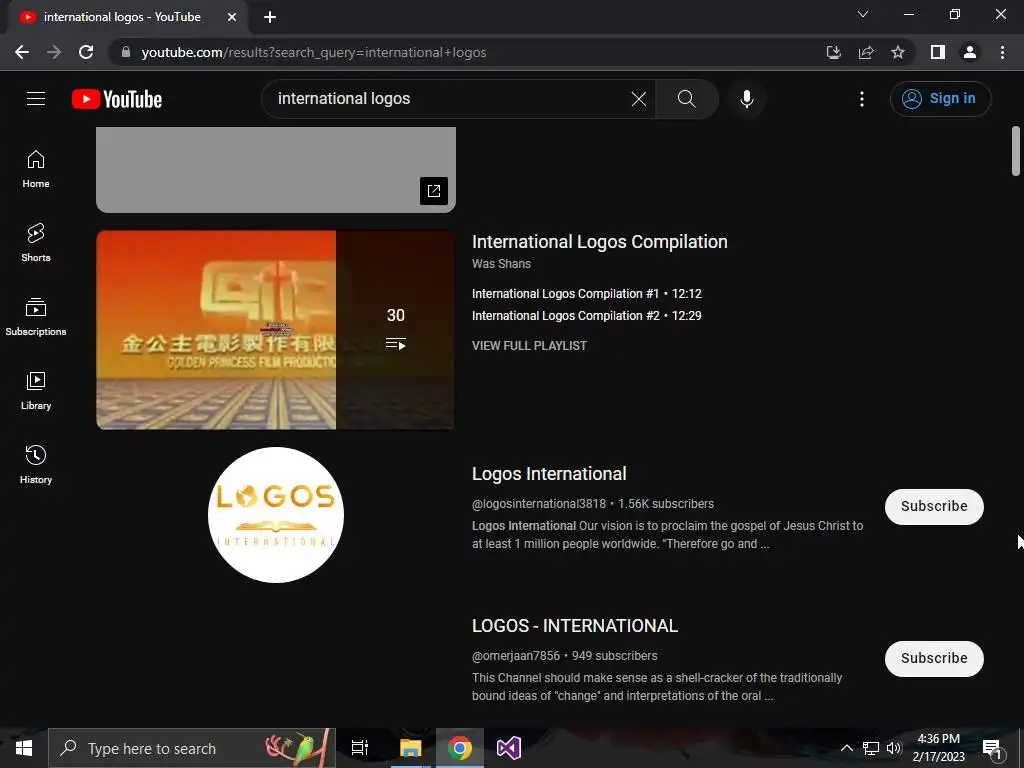This screenshot has width=1024, height=768.
Task: Open Shorts from the sidebar
Action: point(36,243)
